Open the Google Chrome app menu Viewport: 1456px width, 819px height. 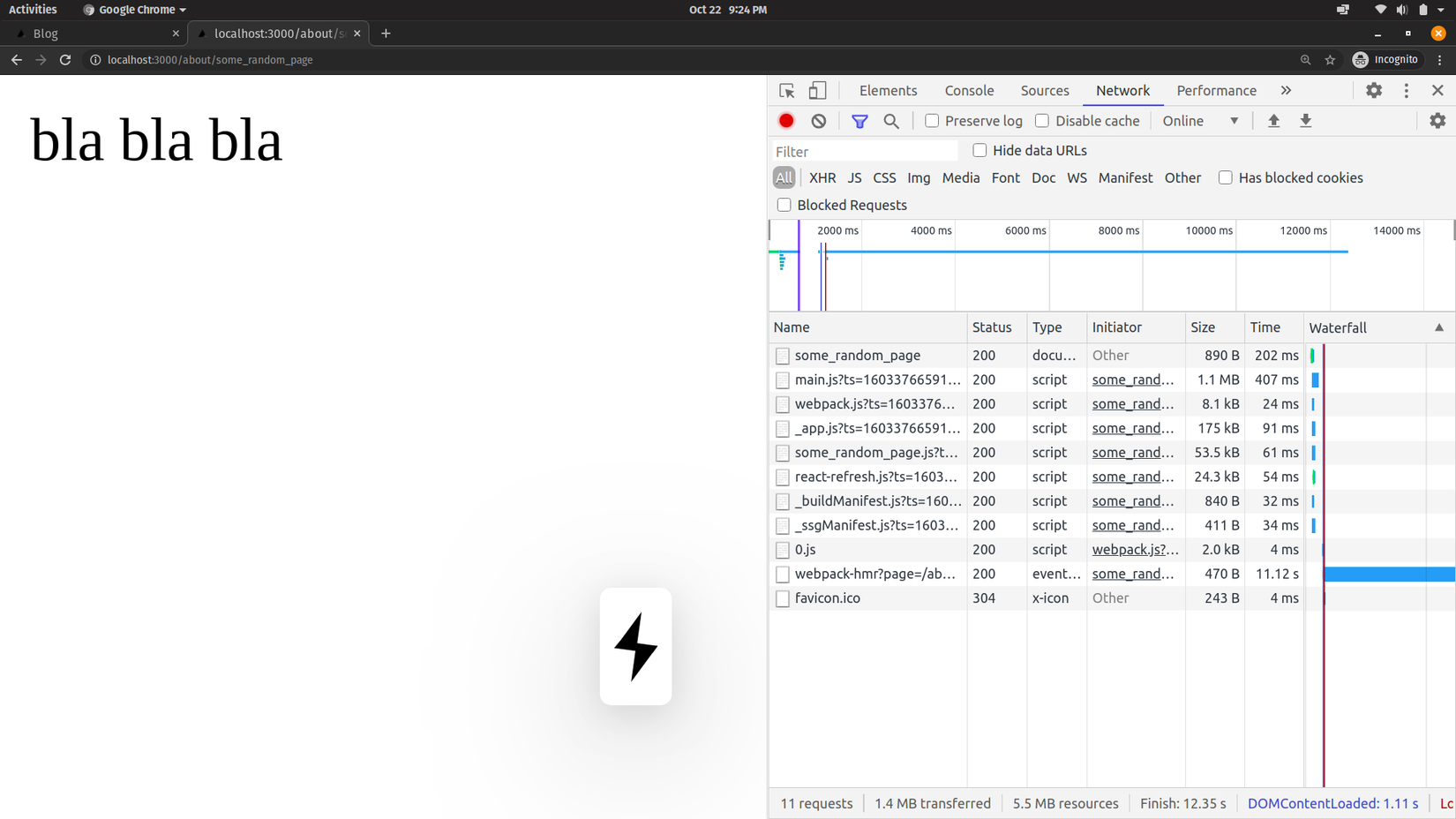pos(134,10)
